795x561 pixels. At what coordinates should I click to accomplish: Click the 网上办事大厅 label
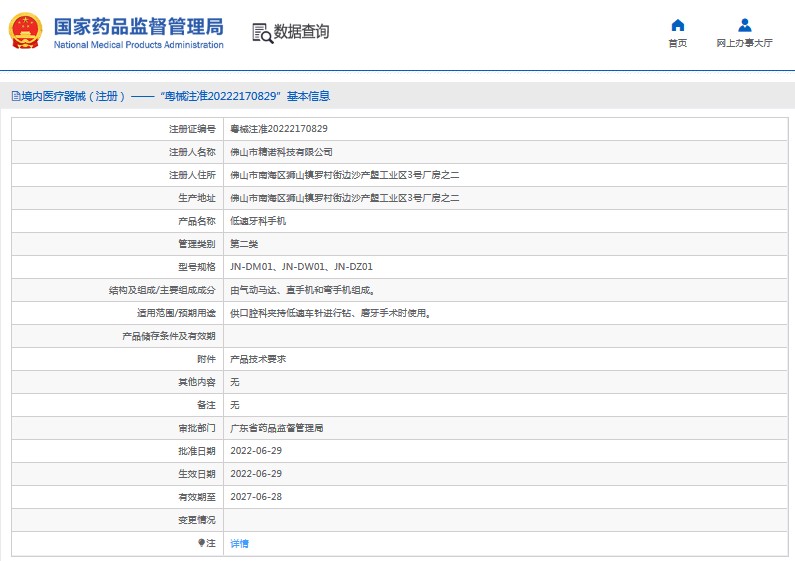(x=744, y=43)
